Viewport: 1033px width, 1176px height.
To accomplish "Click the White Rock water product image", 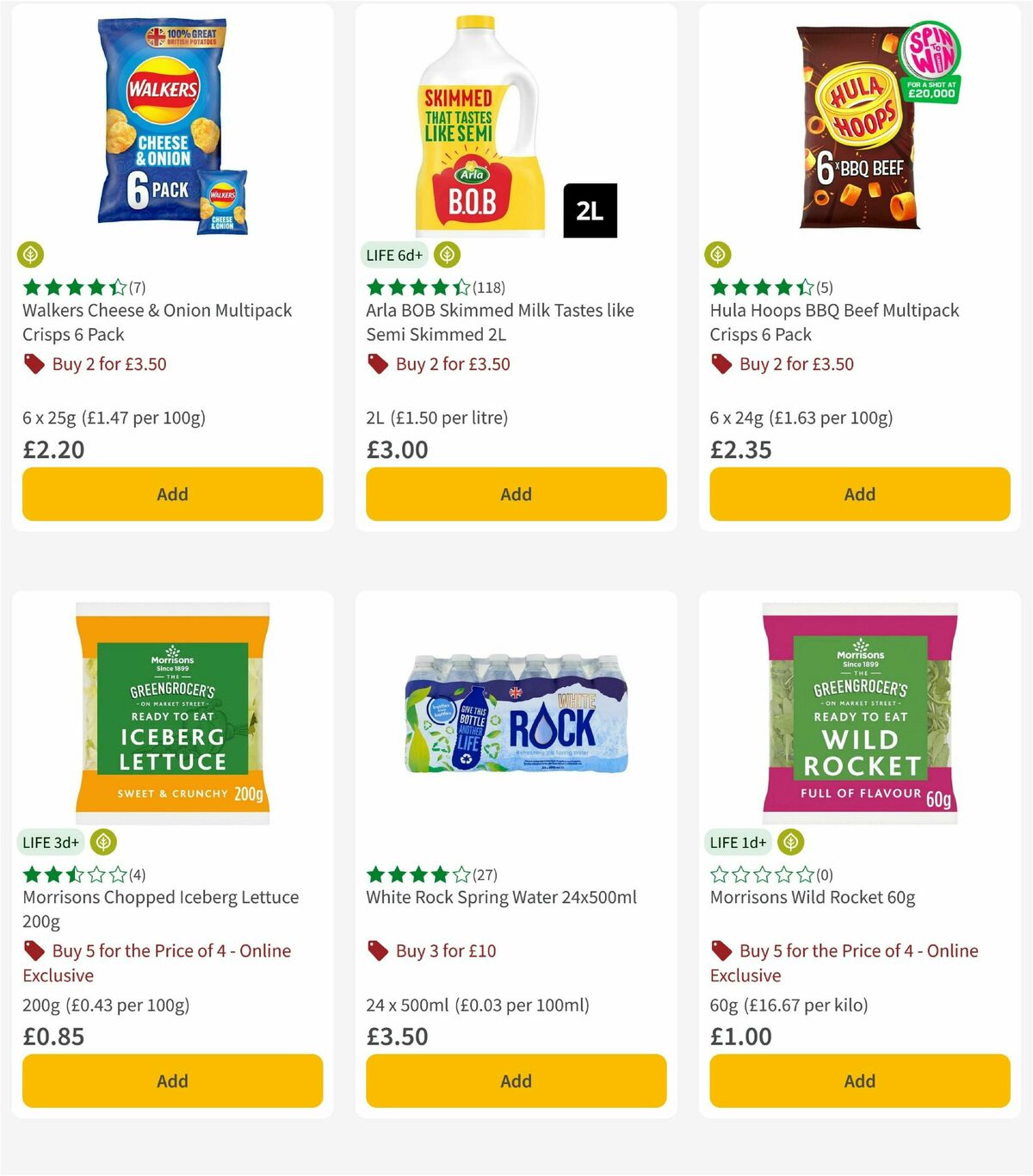I will click(x=516, y=715).
